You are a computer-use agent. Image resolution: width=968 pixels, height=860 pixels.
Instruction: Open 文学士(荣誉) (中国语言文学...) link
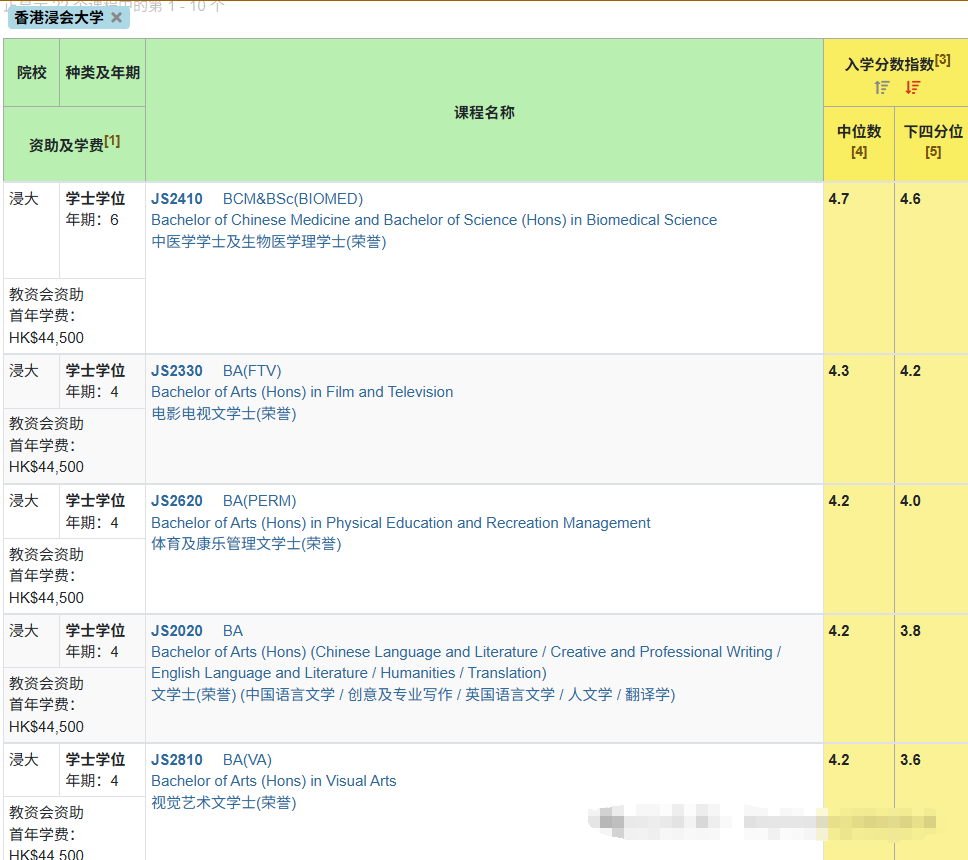pos(413,695)
